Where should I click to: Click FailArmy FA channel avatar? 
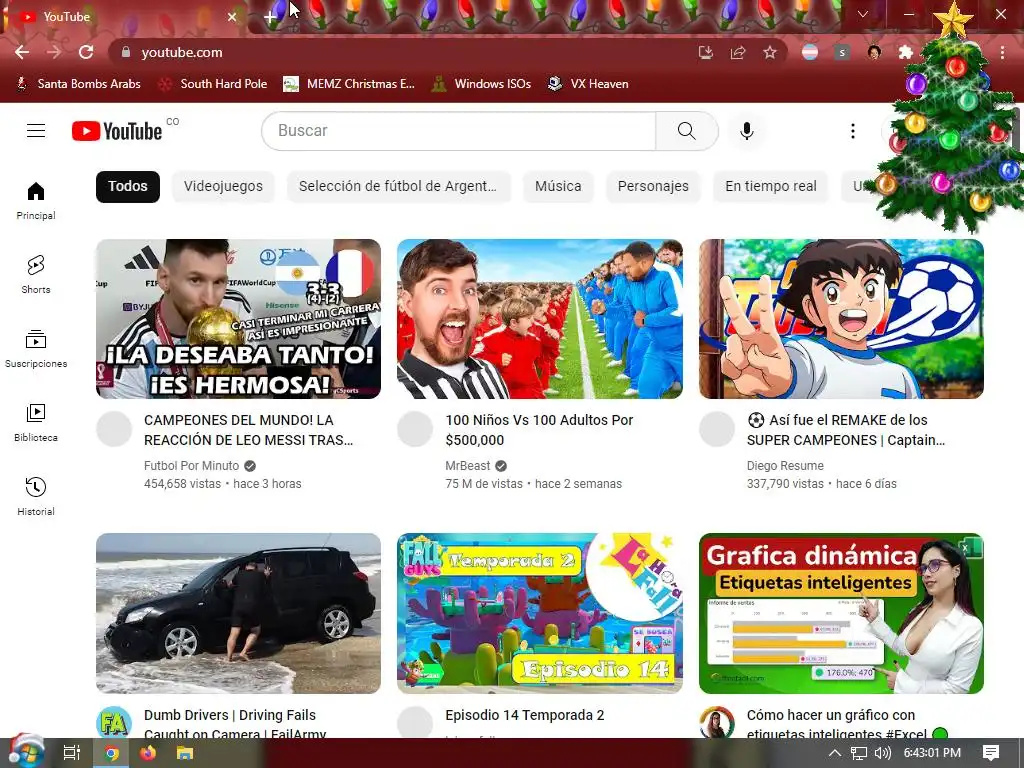tap(114, 723)
